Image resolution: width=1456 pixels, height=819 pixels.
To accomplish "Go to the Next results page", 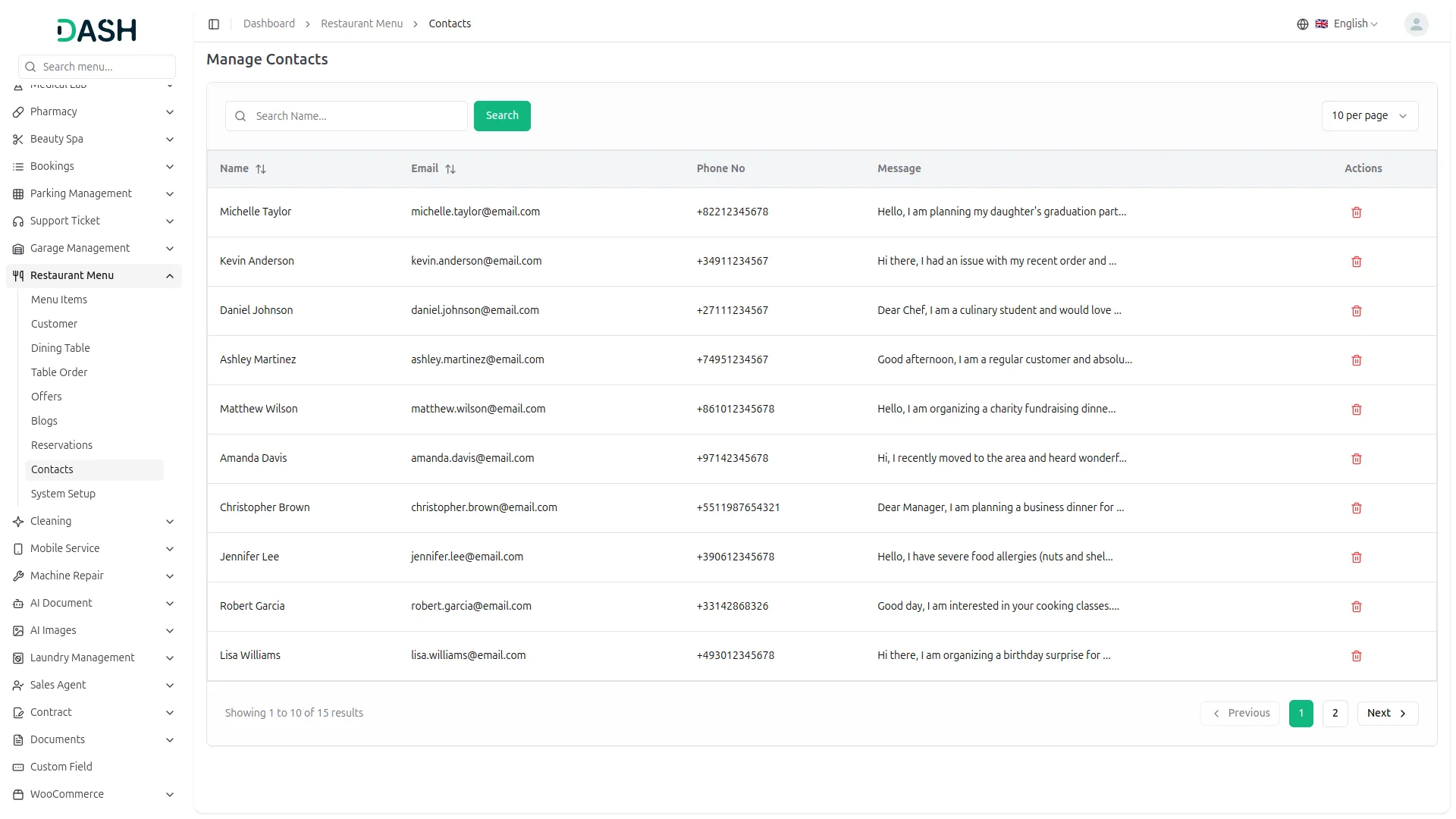I will [x=1387, y=713].
